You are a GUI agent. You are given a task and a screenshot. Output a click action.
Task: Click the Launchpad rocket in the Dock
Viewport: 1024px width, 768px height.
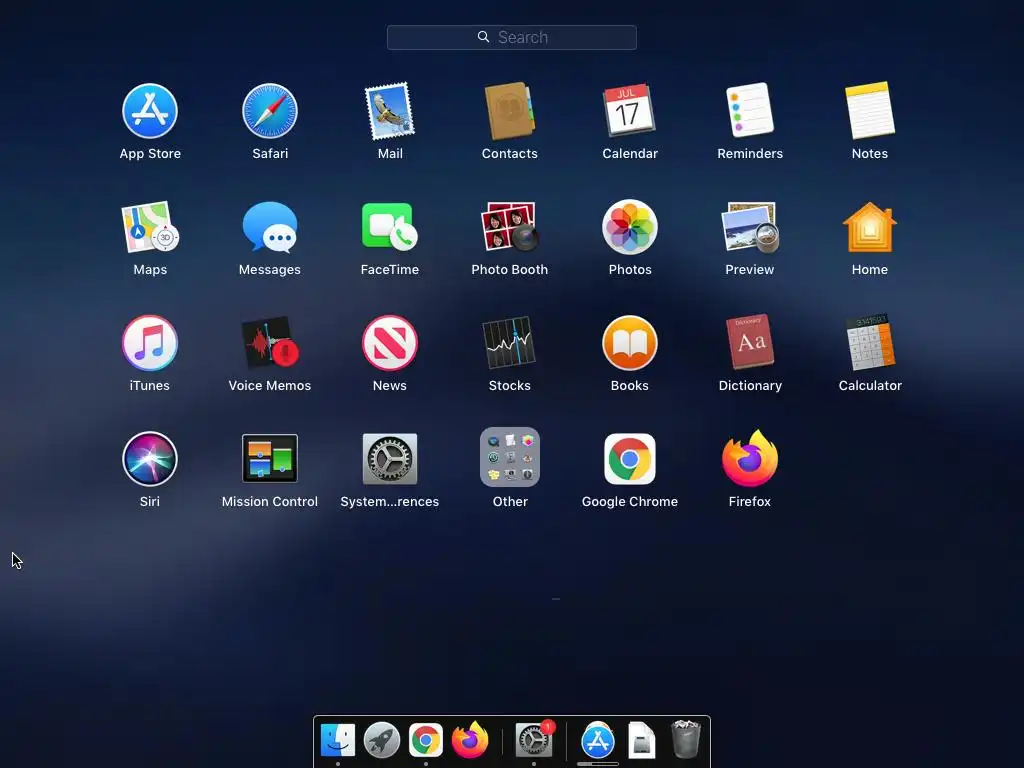pos(381,741)
